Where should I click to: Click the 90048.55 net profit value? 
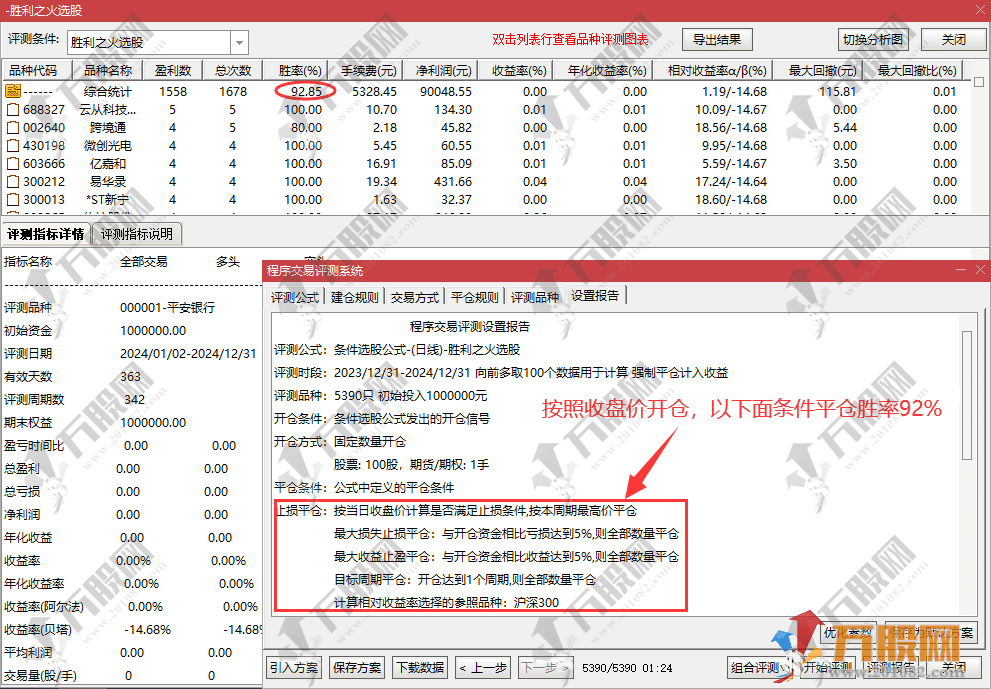(x=446, y=92)
